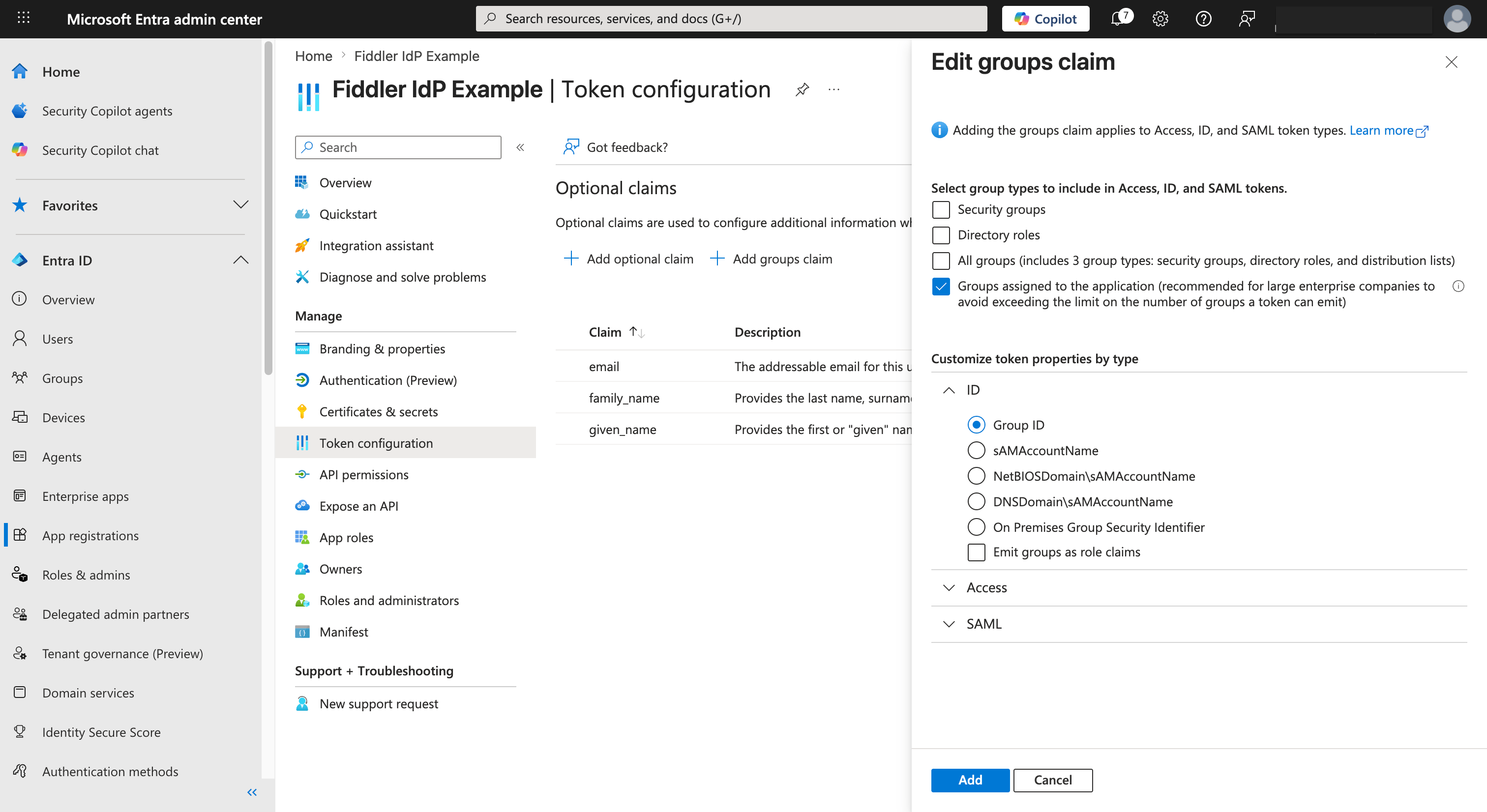
Task: Open the help question mark icon
Action: point(1204,19)
